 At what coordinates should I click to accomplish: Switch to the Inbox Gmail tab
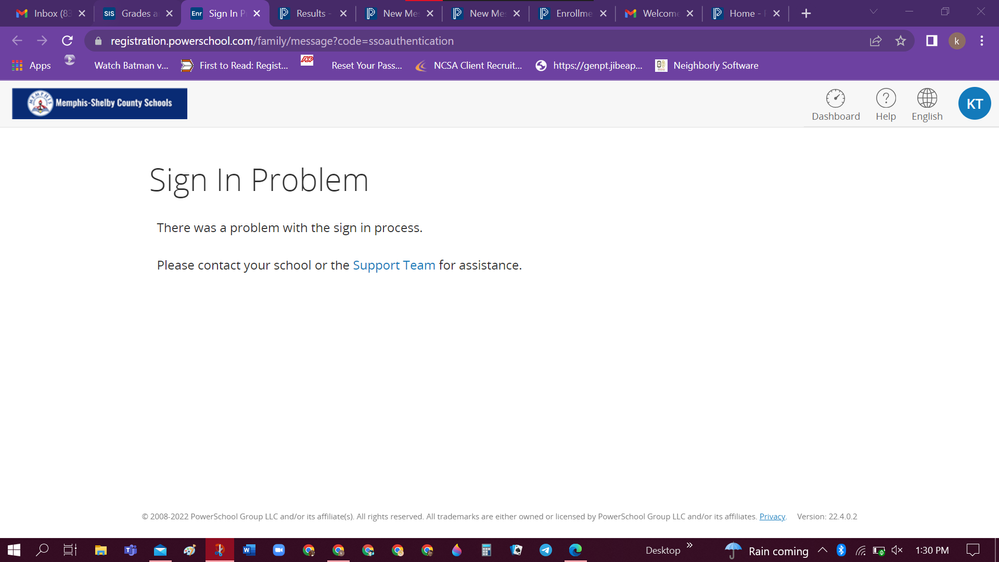click(45, 14)
